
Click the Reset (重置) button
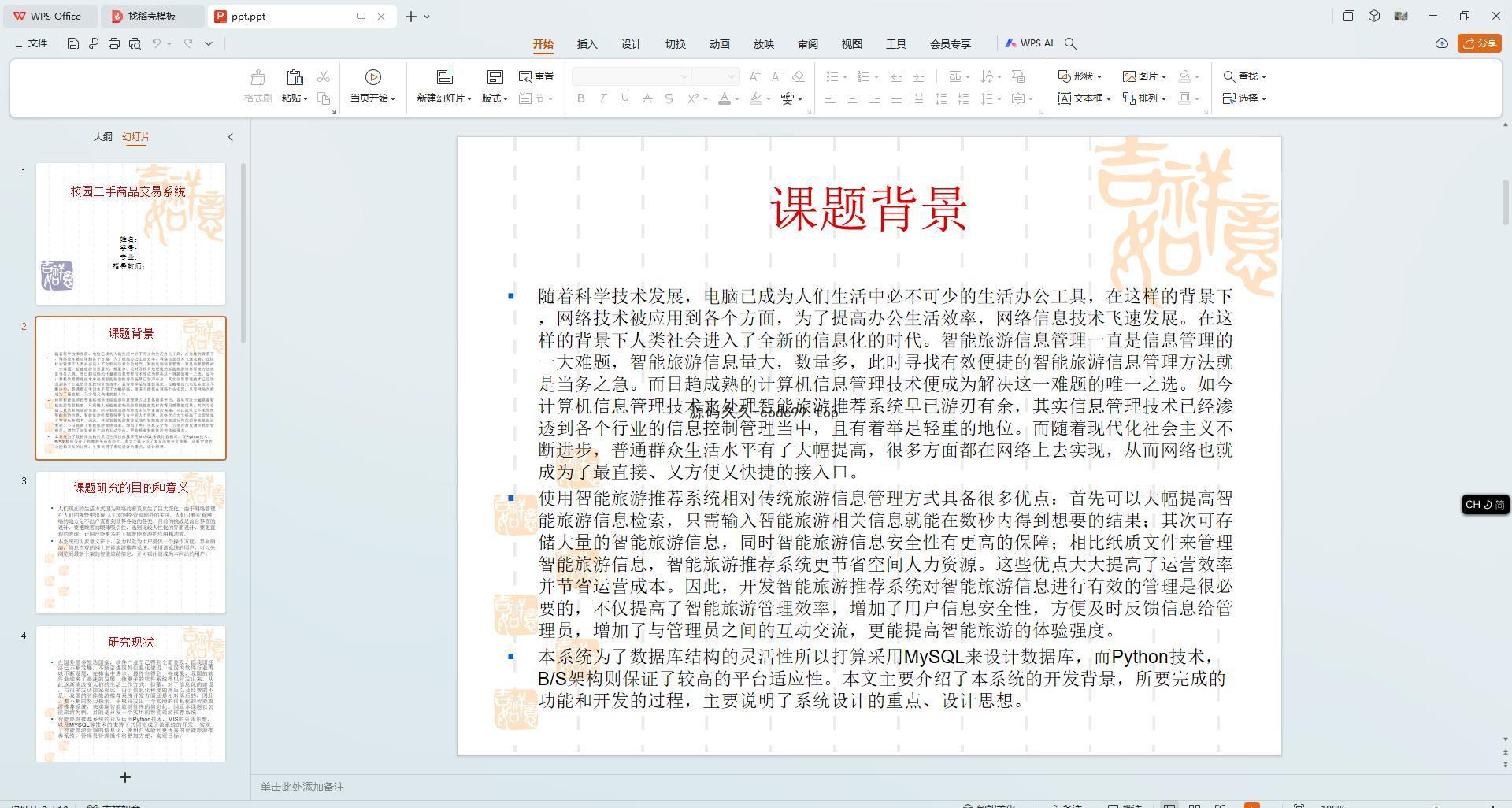[x=536, y=76]
